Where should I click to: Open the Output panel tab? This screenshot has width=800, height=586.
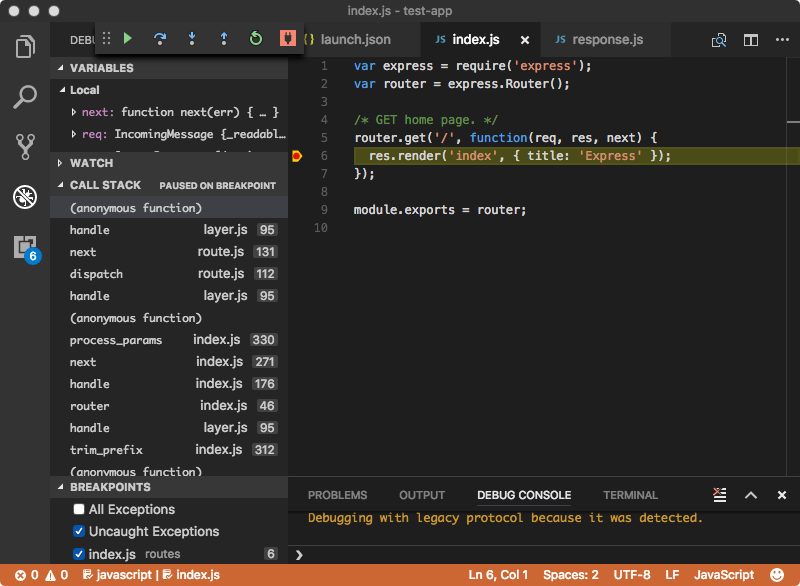tap(422, 495)
